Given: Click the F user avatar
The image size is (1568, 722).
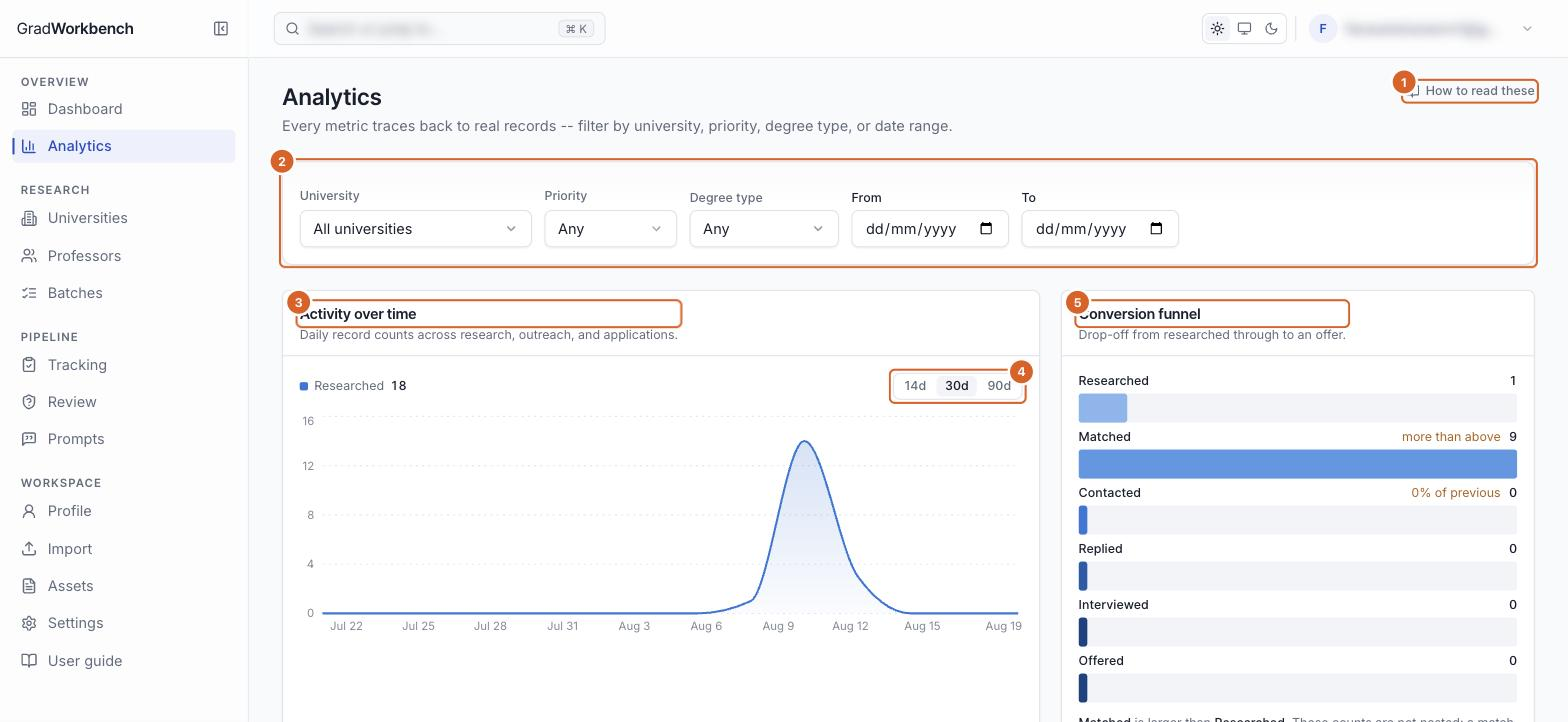Looking at the screenshot, I should point(1323,29).
